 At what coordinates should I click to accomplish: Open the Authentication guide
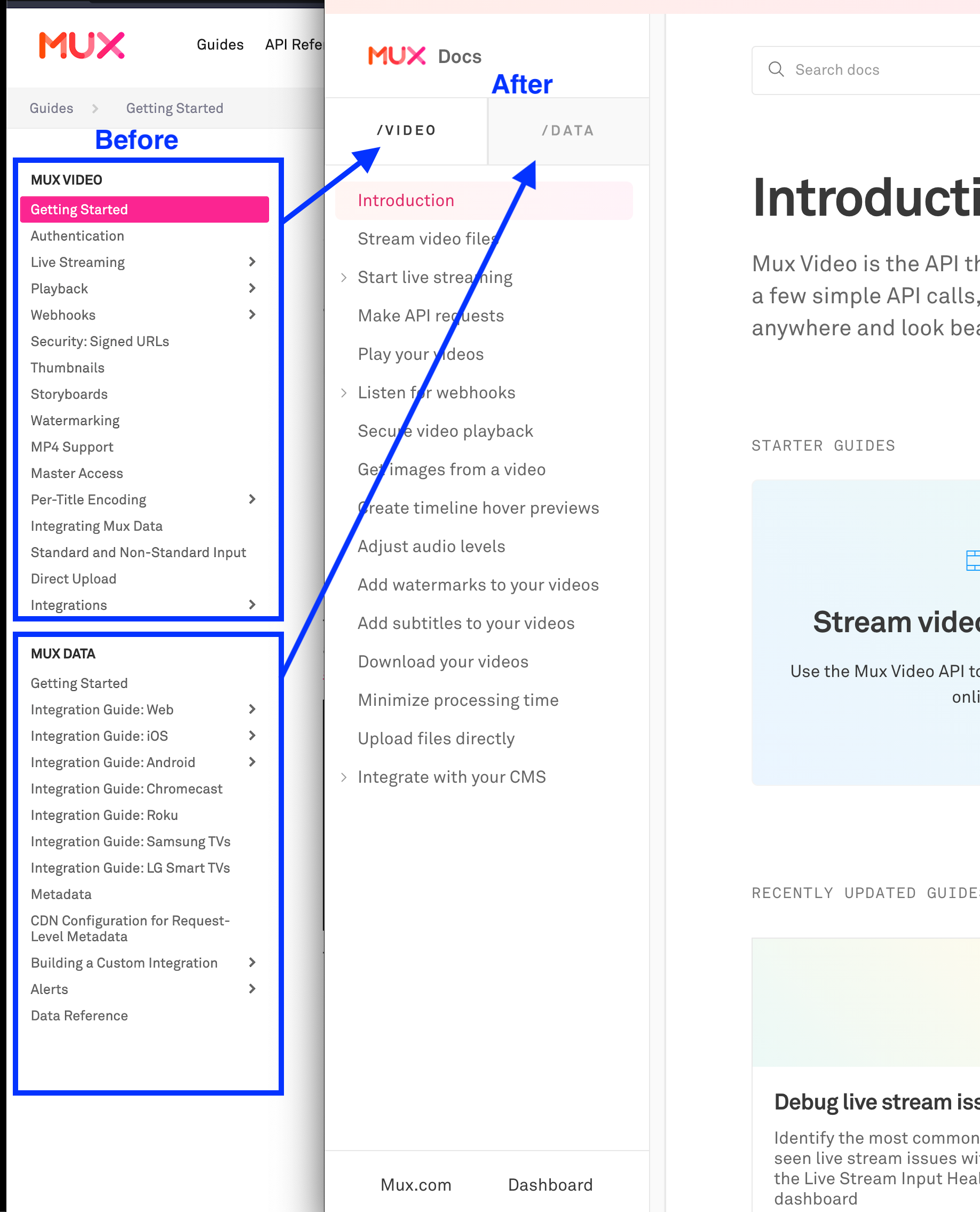tap(77, 236)
